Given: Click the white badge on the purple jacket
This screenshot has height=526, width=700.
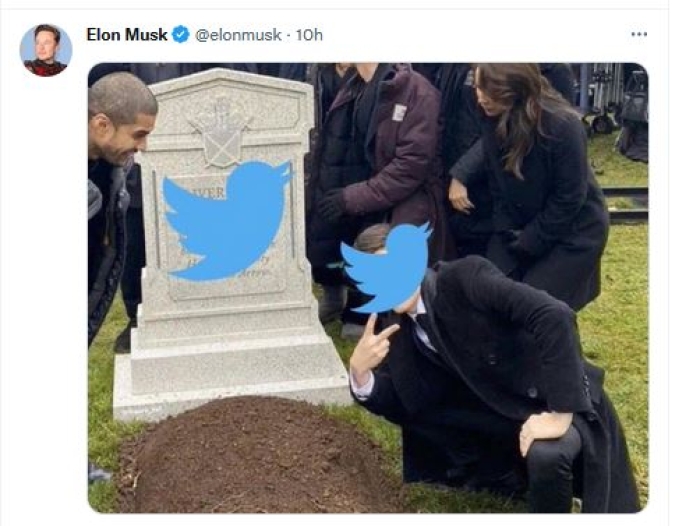Looking at the screenshot, I should click(399, 112).
